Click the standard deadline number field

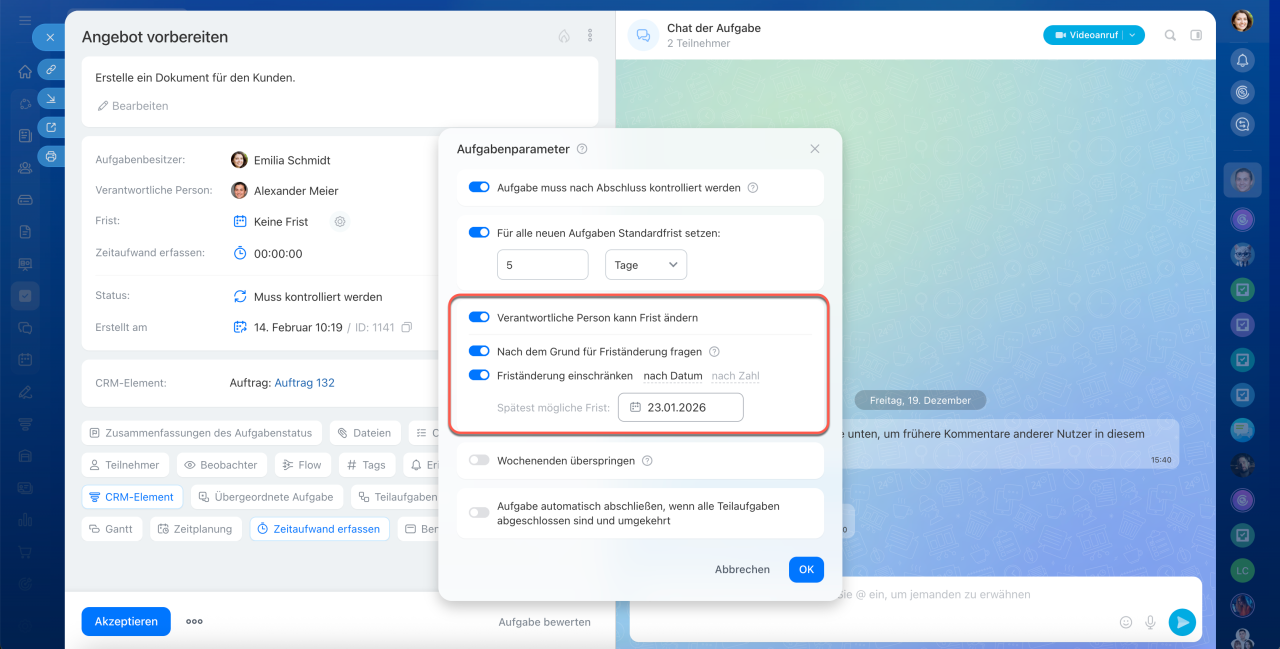point(542,265)
